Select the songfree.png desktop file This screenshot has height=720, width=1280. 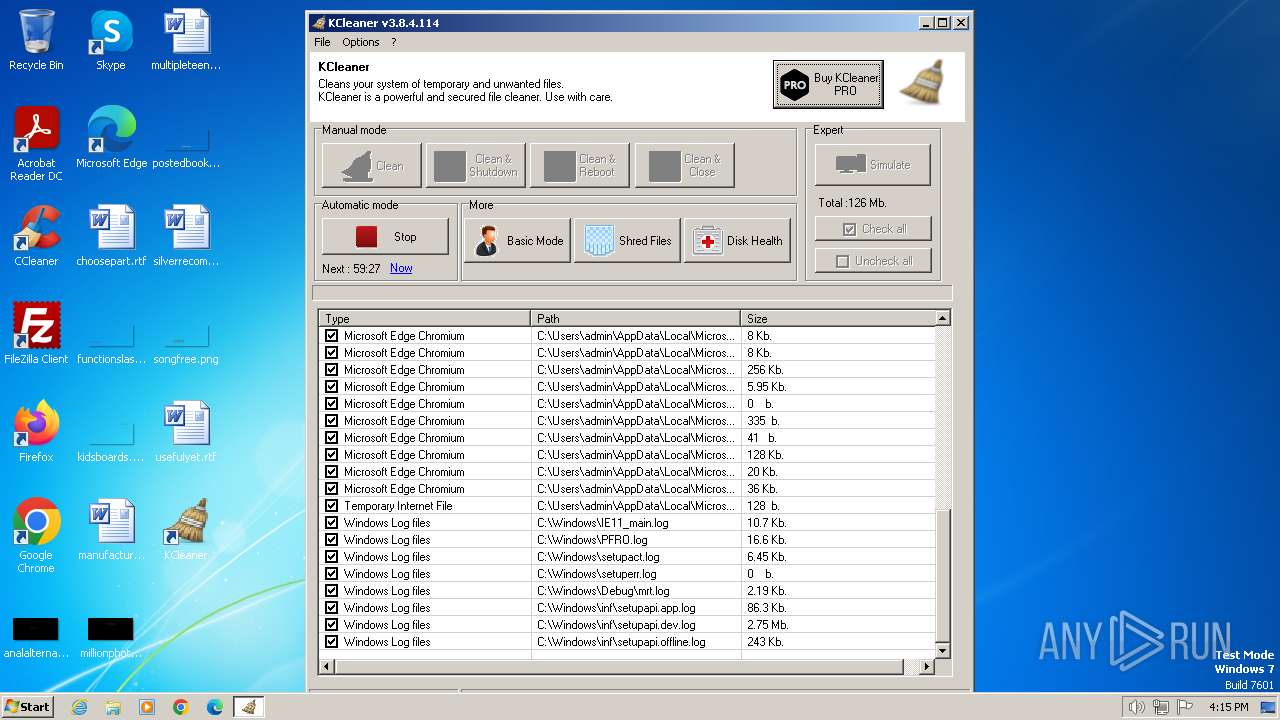pos(186,340)
